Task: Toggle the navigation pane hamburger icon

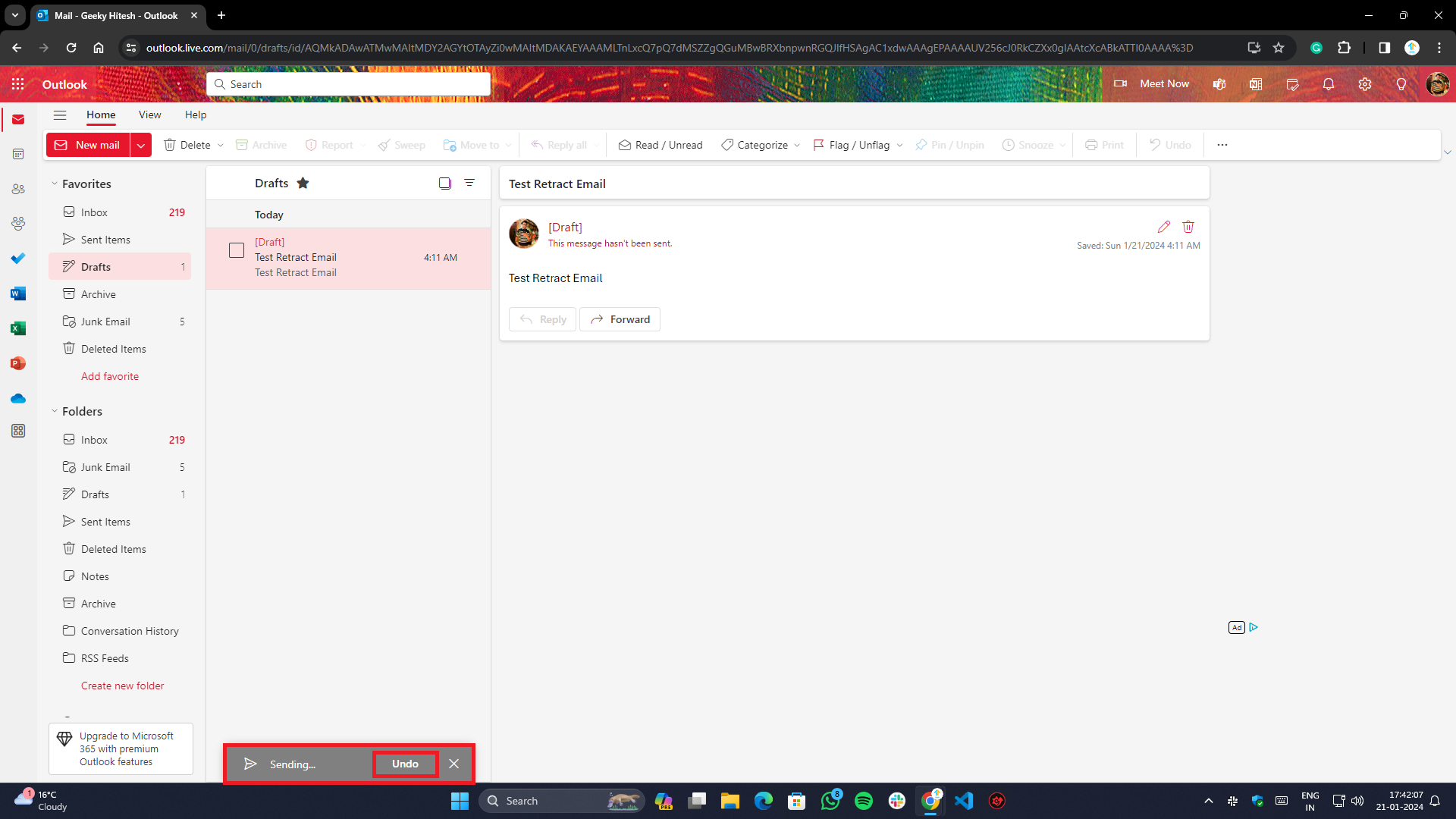Action: pyautogui.click(x=60, y=115)
